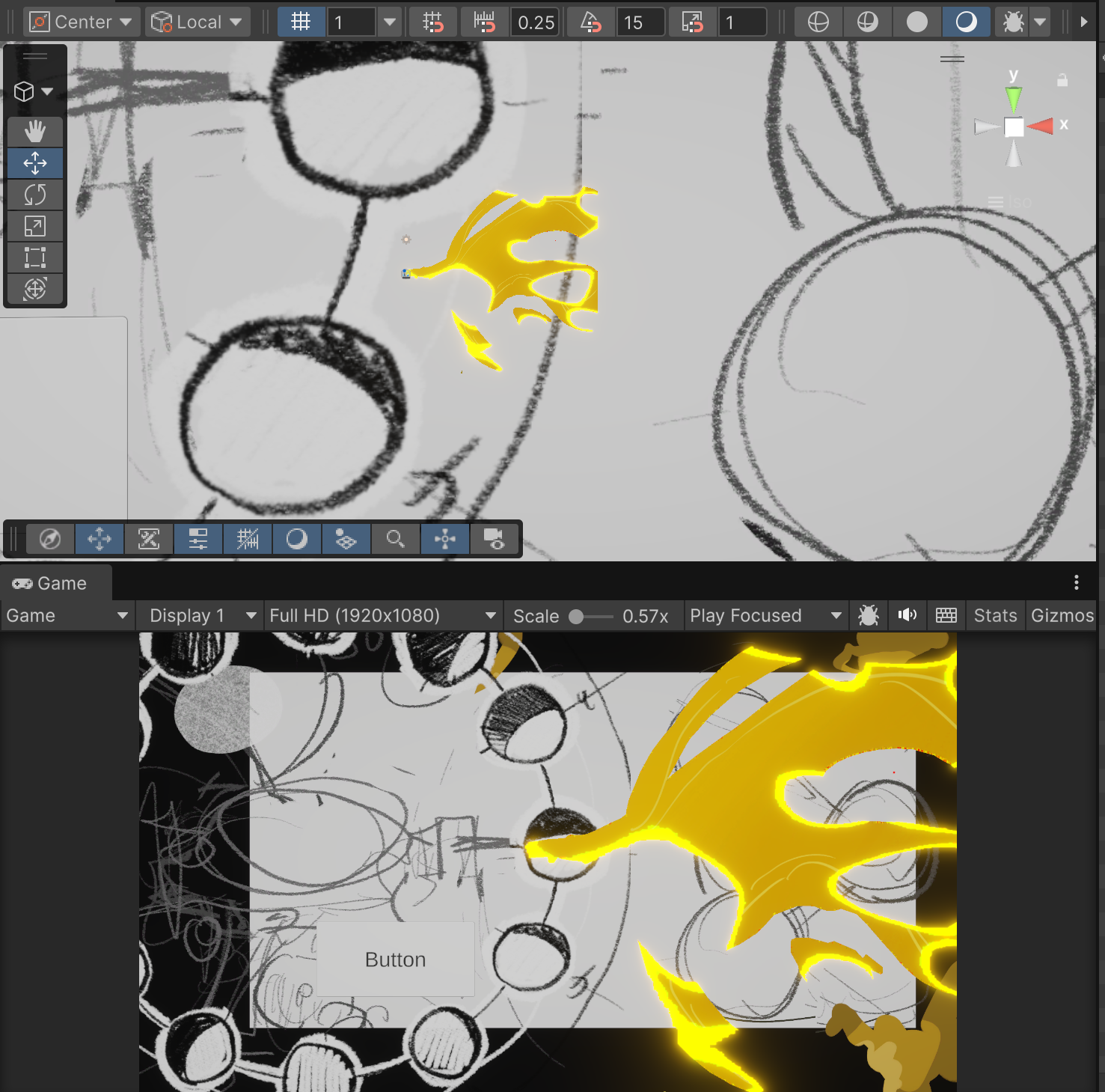Open Game panel three-dot options menu
The width and height of the screenshot is (1105, 1092).
[x=1077, y=582]
